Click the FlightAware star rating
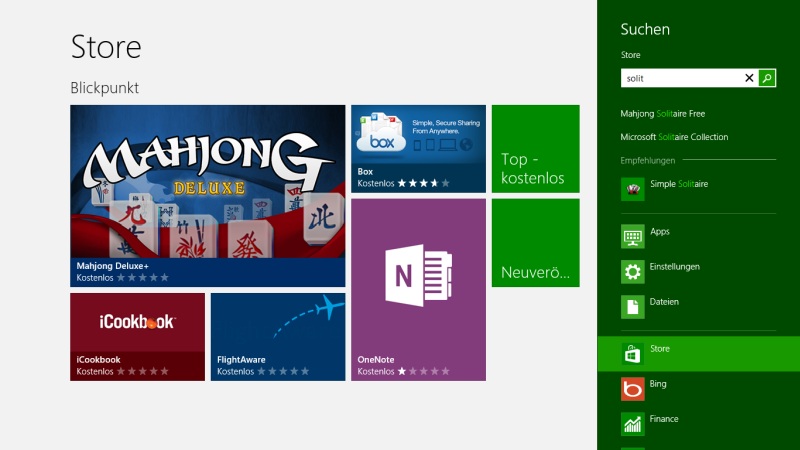 [283, 371]
